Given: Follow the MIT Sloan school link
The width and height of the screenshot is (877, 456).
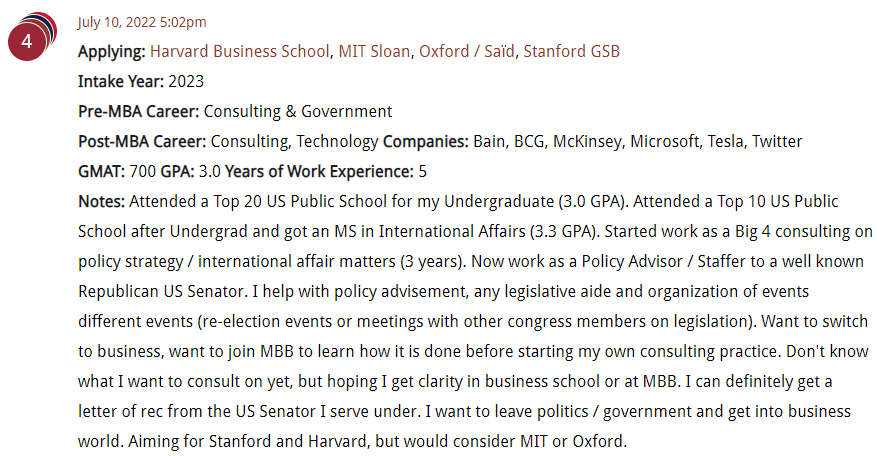Looking at the screenshot, I should coord(374,51).
